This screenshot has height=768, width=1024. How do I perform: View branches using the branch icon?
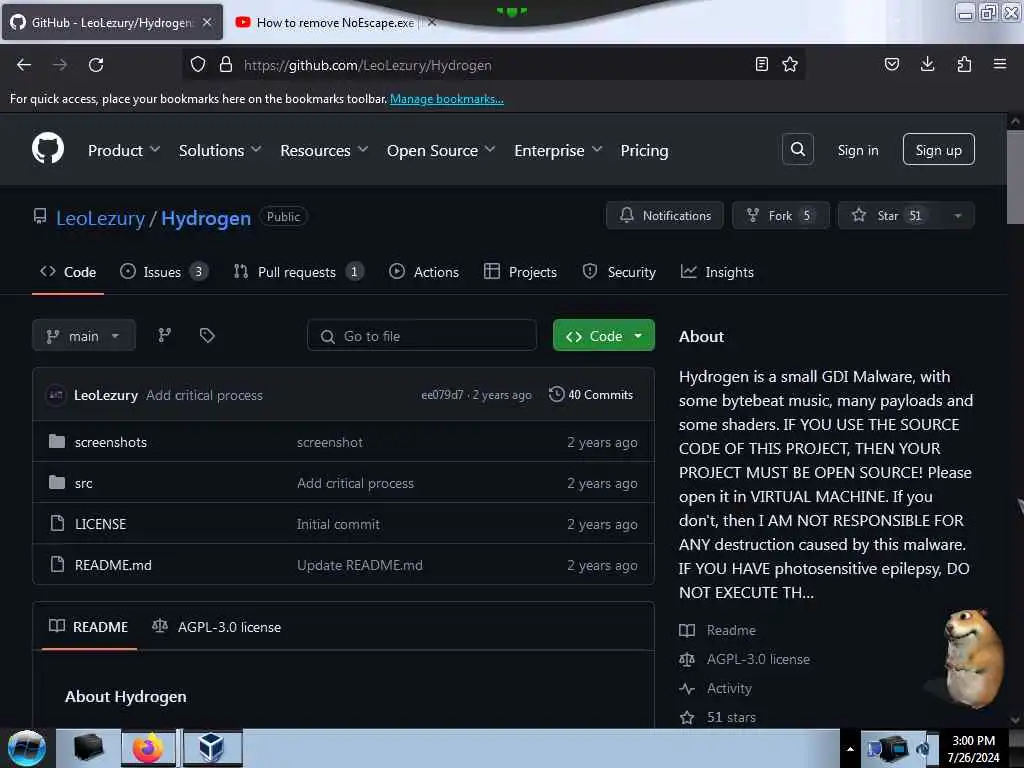coord(165,336)
